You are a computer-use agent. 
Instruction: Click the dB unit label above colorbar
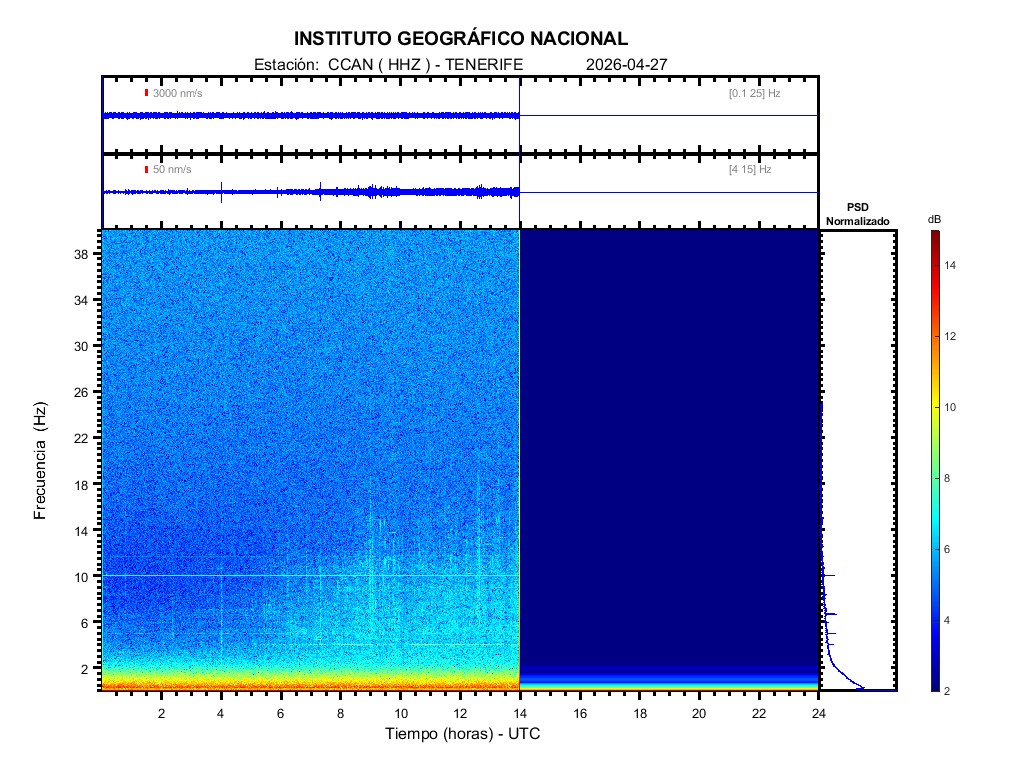coord(934,219)
